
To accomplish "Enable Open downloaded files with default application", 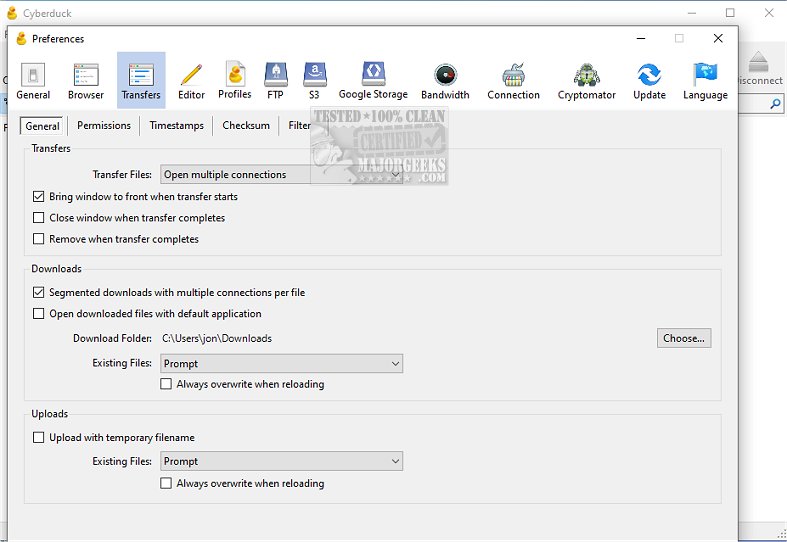I will pos(39,313).
